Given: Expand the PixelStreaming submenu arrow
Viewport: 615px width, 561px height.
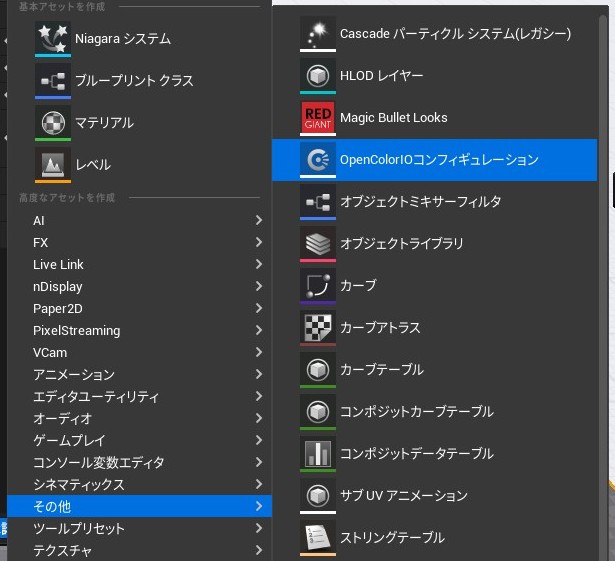Looking at the screenshot, I should click(x=258, y=330).
